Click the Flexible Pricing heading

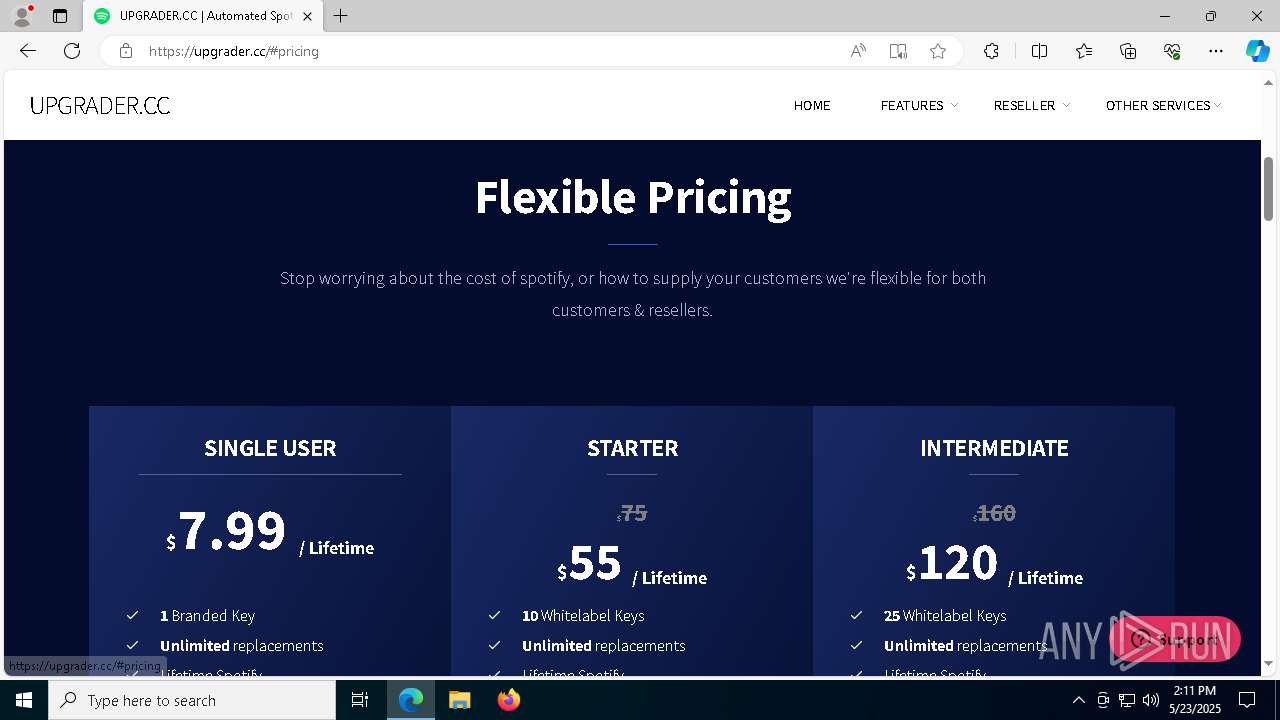(633, 198)
